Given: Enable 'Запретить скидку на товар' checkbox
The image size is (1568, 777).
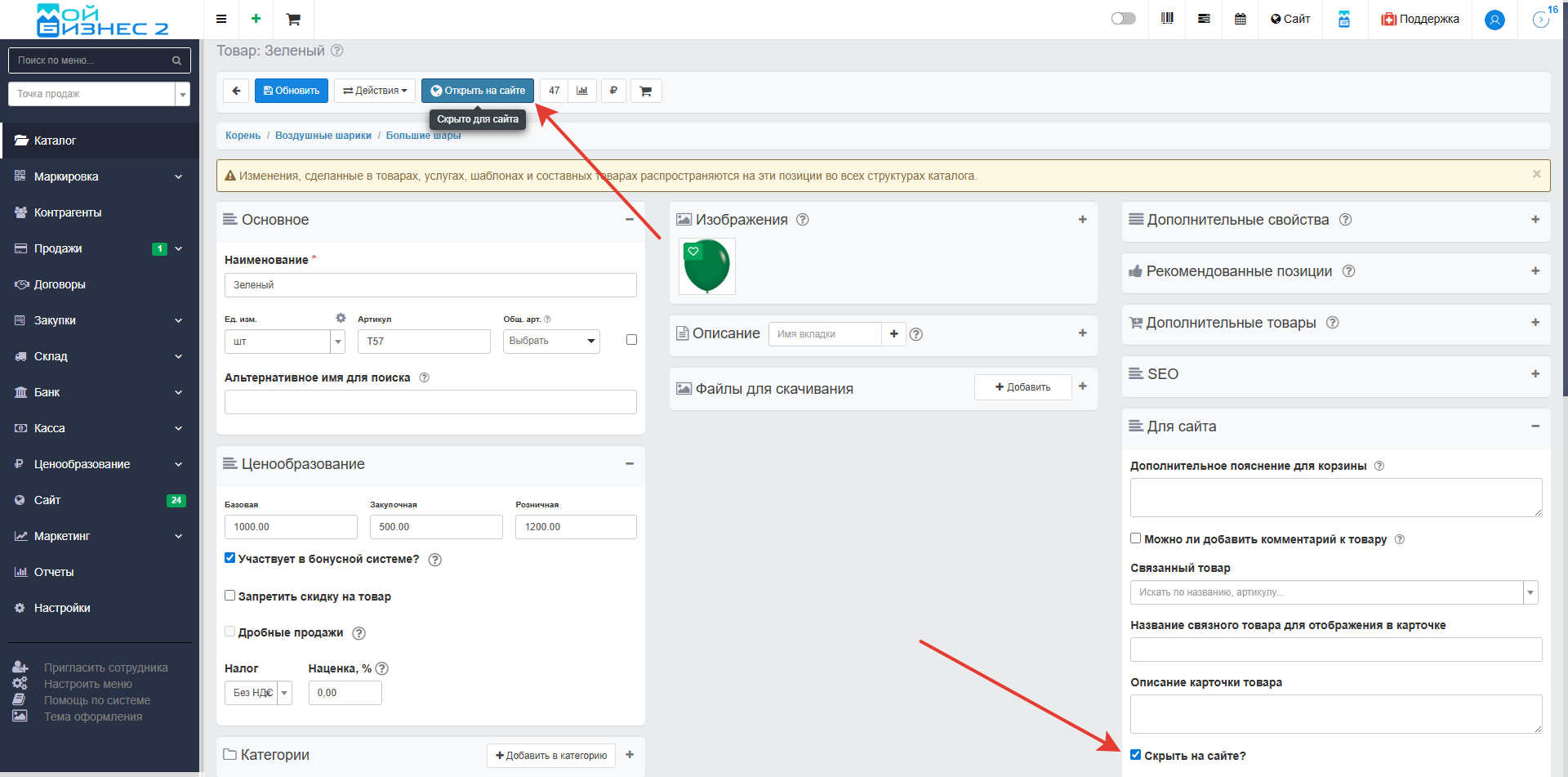Looking at the screenshot, I should (230, 596).
